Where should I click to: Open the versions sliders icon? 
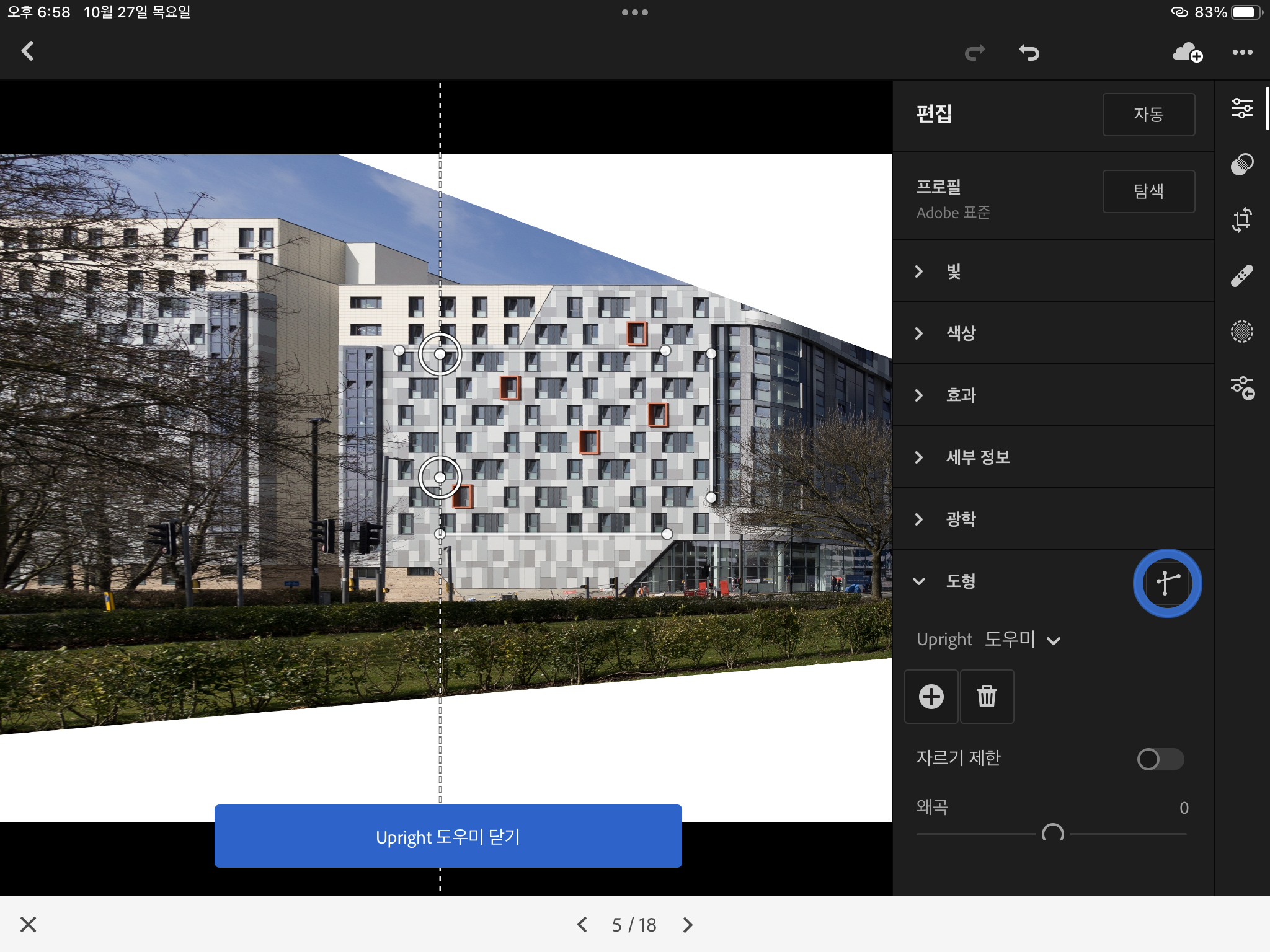(1243, 388)
